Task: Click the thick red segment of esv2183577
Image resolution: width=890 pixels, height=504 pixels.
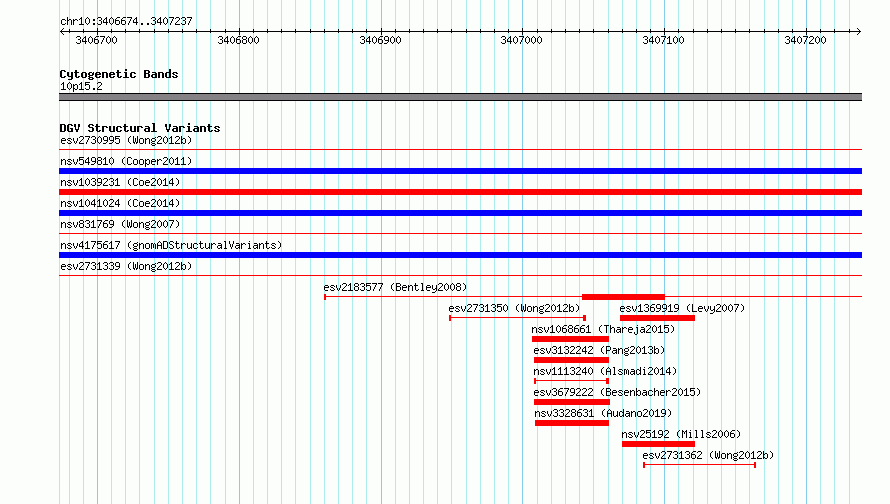Action: [623, 297]
